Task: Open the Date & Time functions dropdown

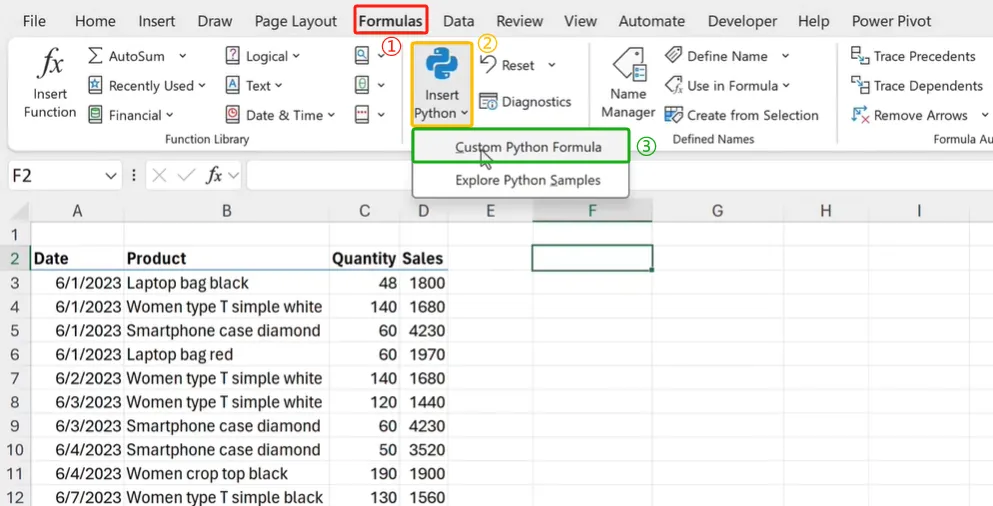Action: click(274, 115)
